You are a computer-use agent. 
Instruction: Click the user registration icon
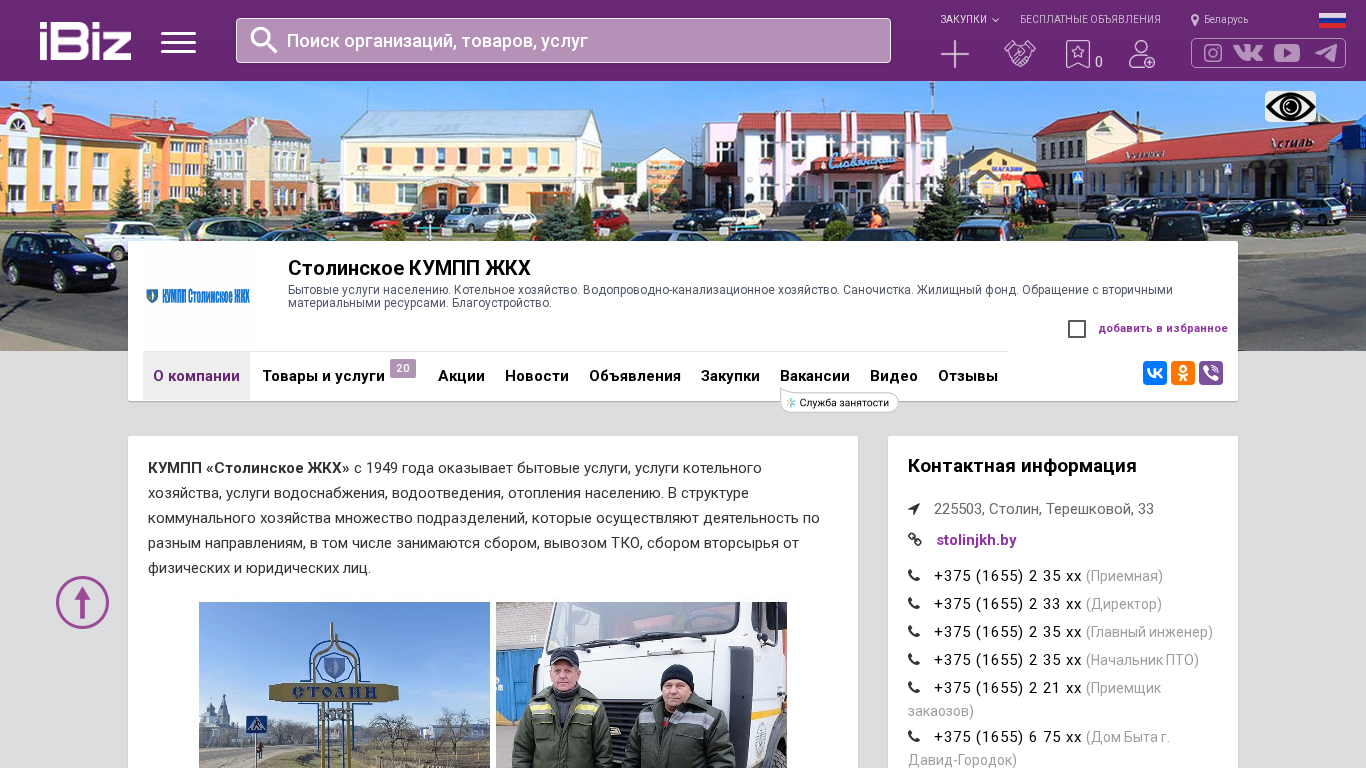(x=1142, y=54)
